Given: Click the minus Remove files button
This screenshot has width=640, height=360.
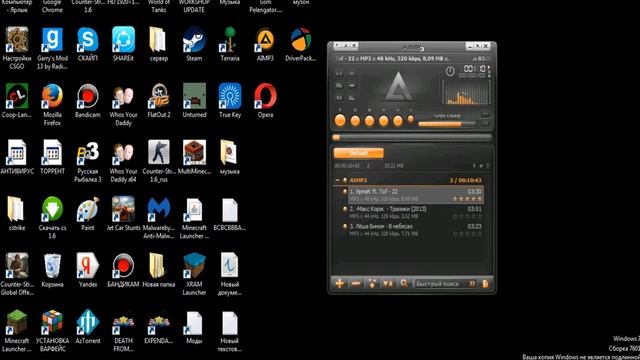Looking at the screenshot, I should 356,283.
